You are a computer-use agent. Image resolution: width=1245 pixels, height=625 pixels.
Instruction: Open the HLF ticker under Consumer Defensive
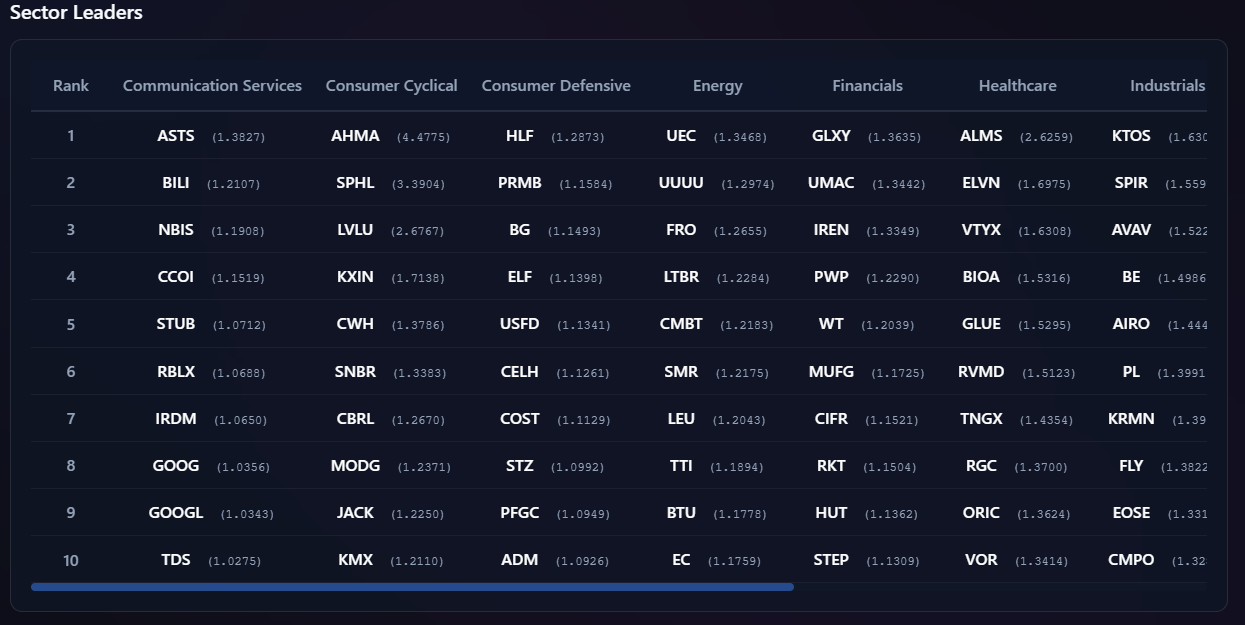520,136
